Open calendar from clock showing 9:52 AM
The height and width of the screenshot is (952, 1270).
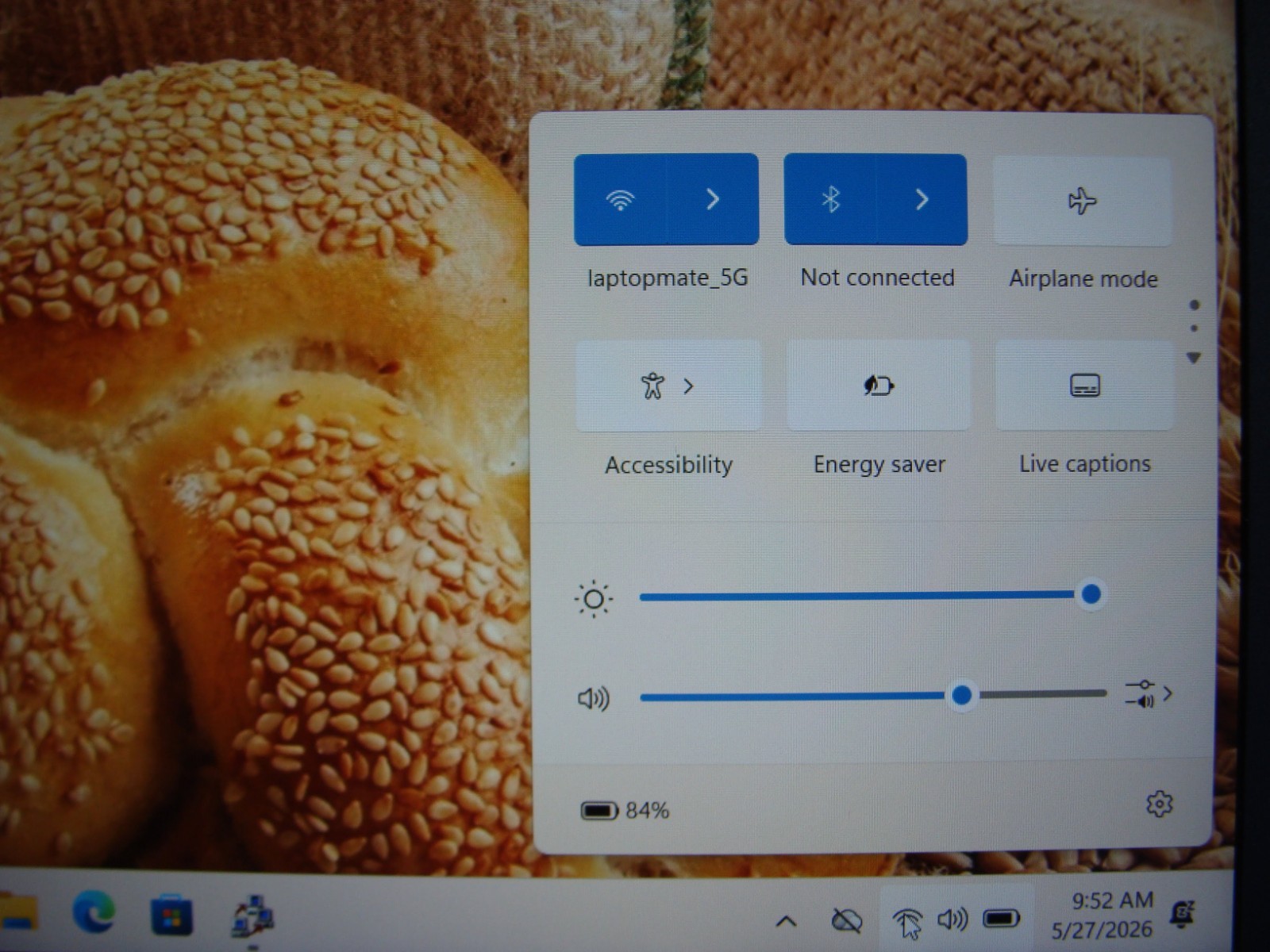pos(1102,915)
